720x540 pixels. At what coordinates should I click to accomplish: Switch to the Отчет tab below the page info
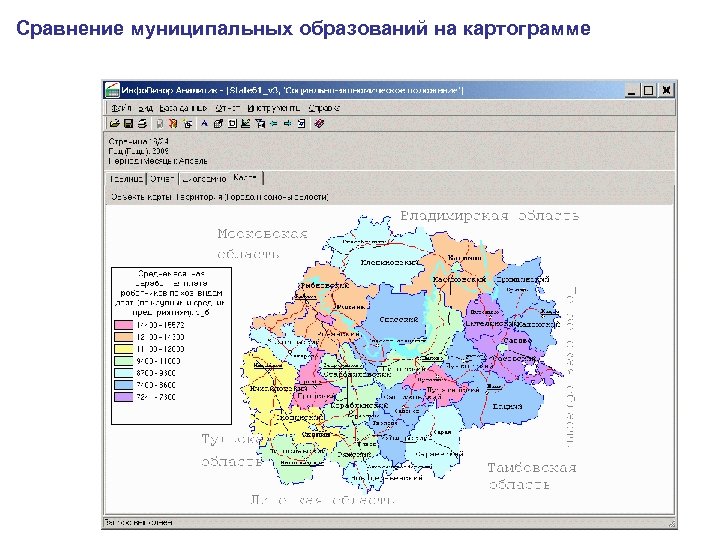(x=163, y=179)
